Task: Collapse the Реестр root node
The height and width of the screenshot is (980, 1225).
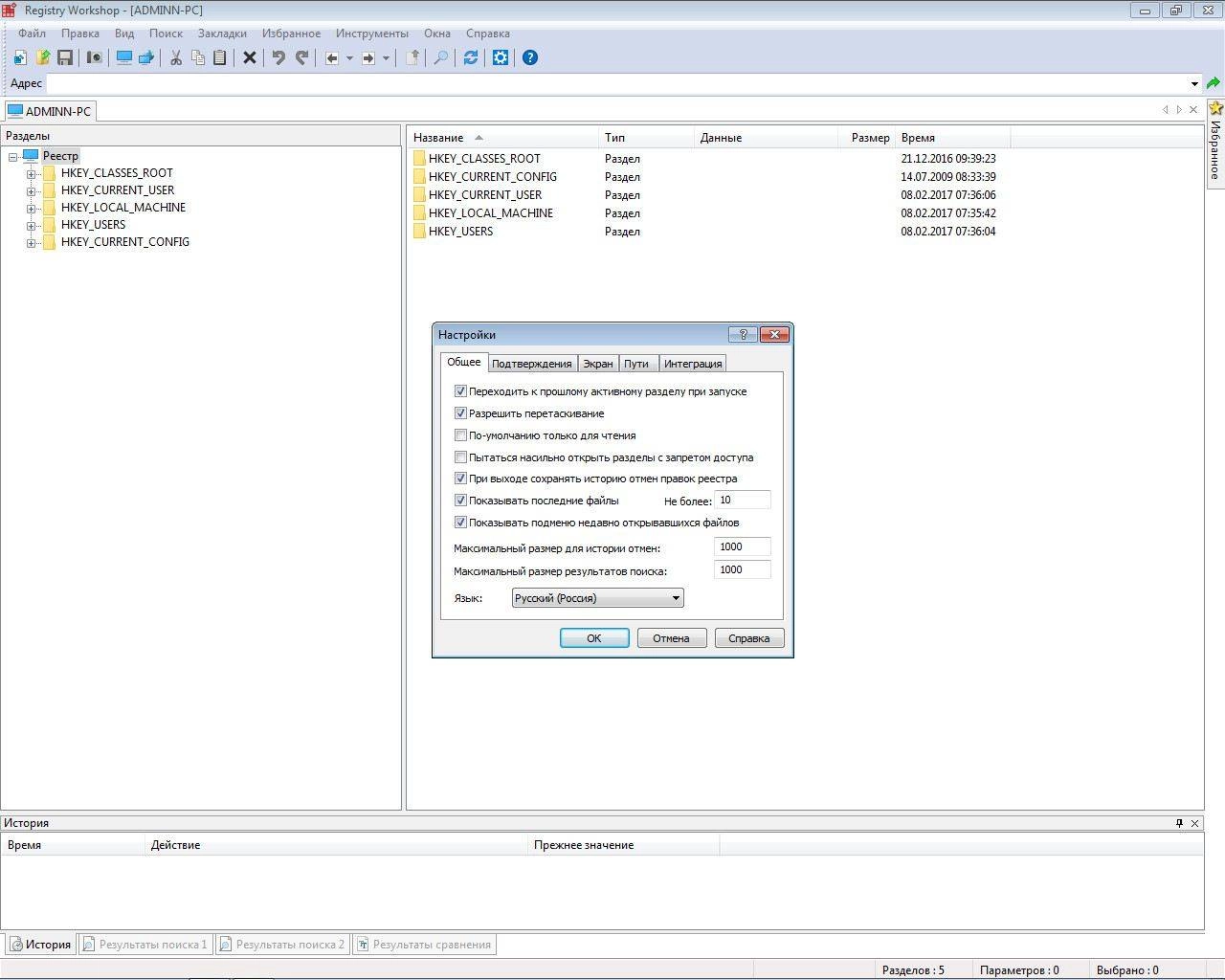Action: (x=13, y=156)
